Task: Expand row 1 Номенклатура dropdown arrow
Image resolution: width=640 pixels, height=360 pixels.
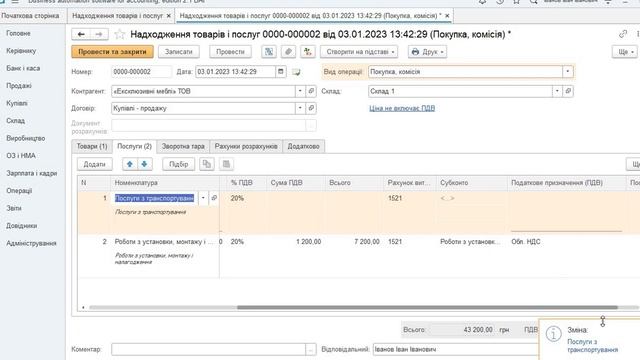Action: click(203, 198)
